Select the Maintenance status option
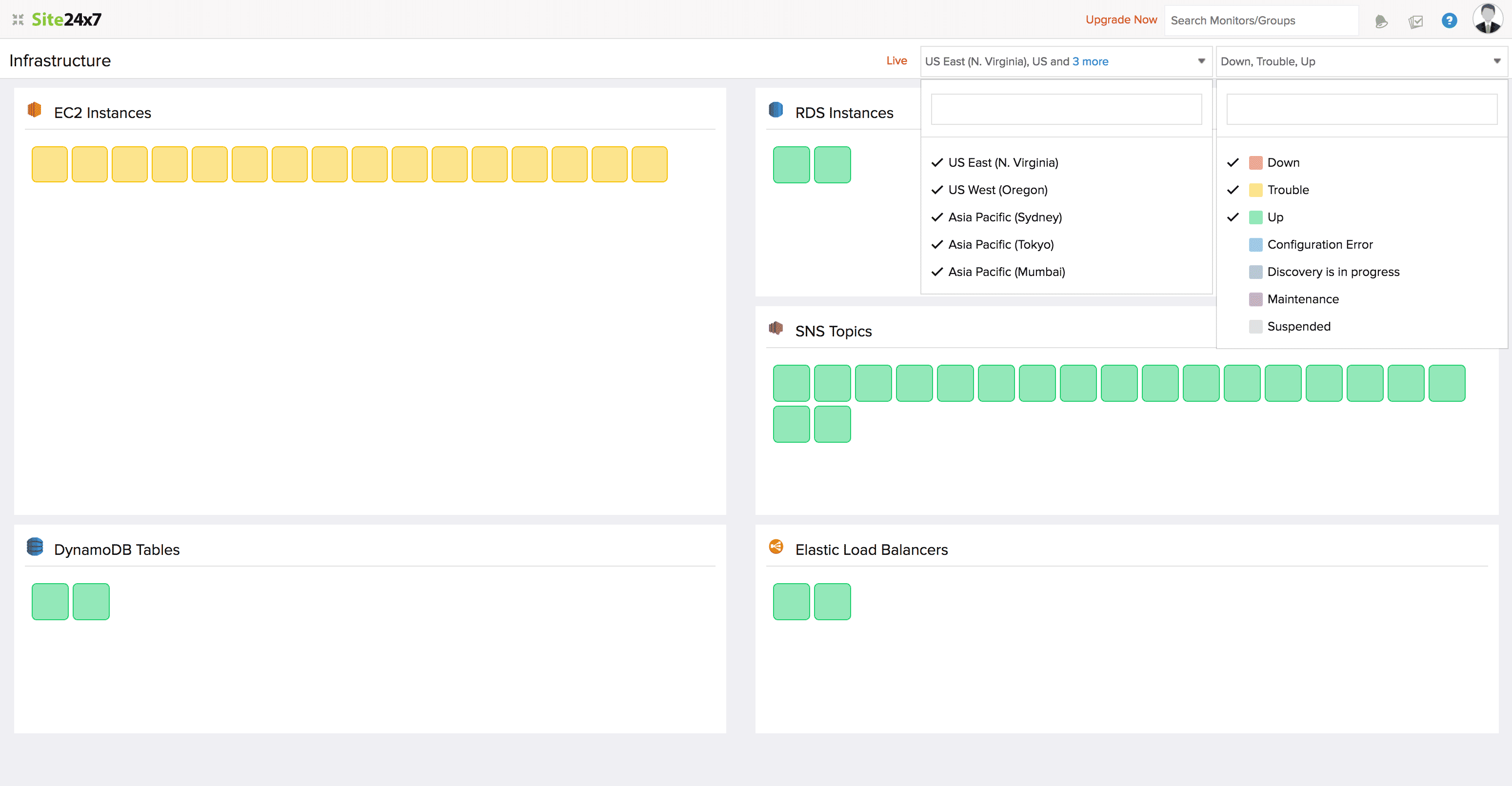The width and height of the screenshot is (1512, 786). coord(1361,299)
